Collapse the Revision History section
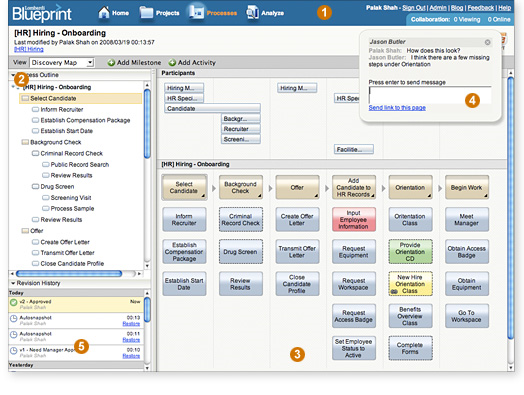The image size is (524, 395). click(13, 283)
